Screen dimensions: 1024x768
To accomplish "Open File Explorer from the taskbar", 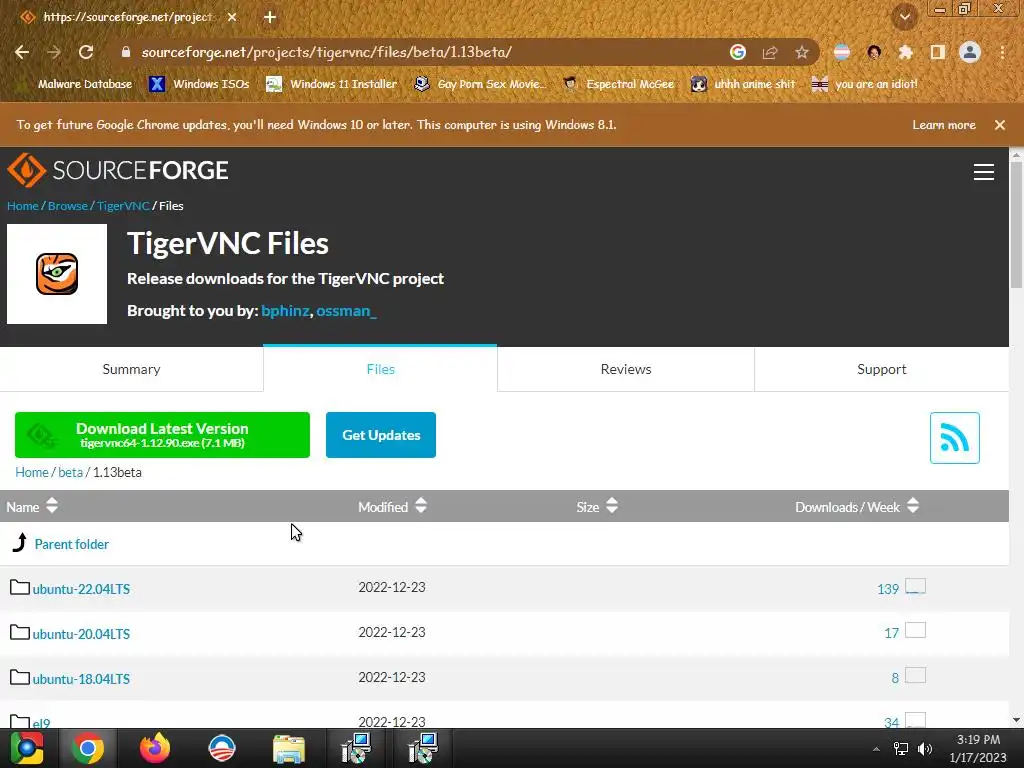I will click(289, 748).
